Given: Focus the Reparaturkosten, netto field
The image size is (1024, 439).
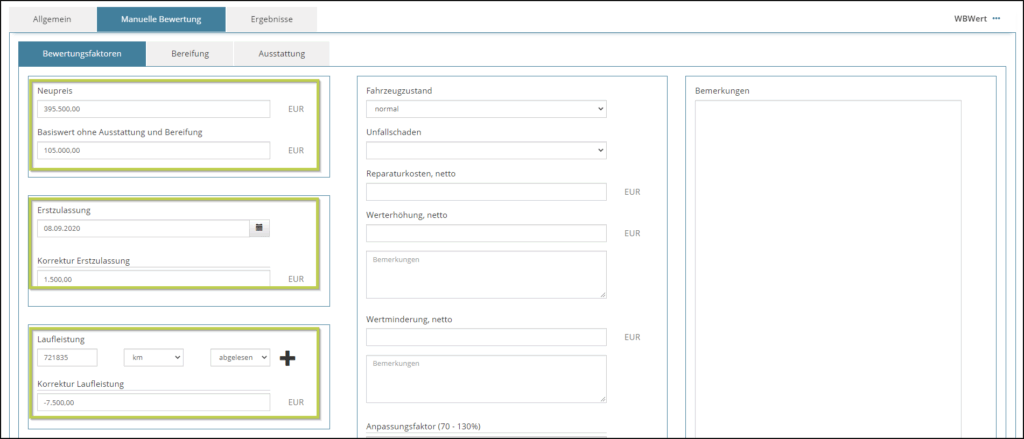Looking at the screenshot, I should click(486, 192).
